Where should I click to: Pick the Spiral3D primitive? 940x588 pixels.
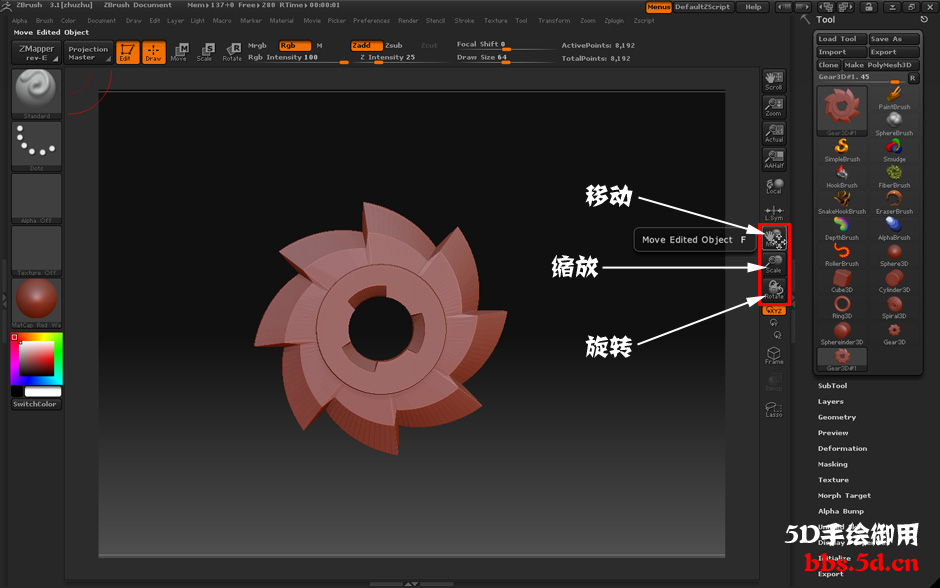(894, 307)
